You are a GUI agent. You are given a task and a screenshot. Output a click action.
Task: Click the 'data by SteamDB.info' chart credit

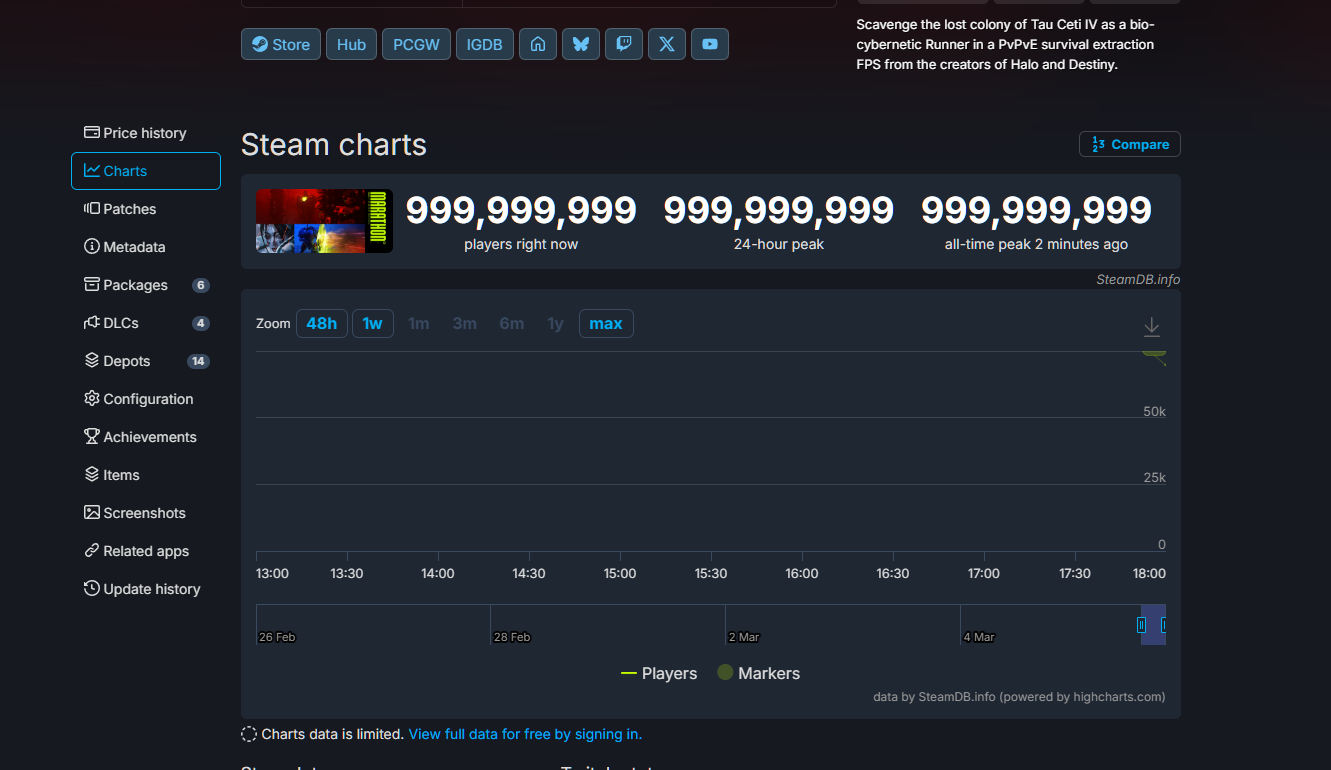(1019, 697)
